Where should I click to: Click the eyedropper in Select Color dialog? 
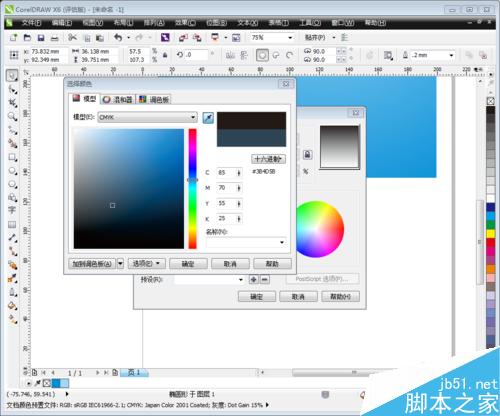pos(208,118)
